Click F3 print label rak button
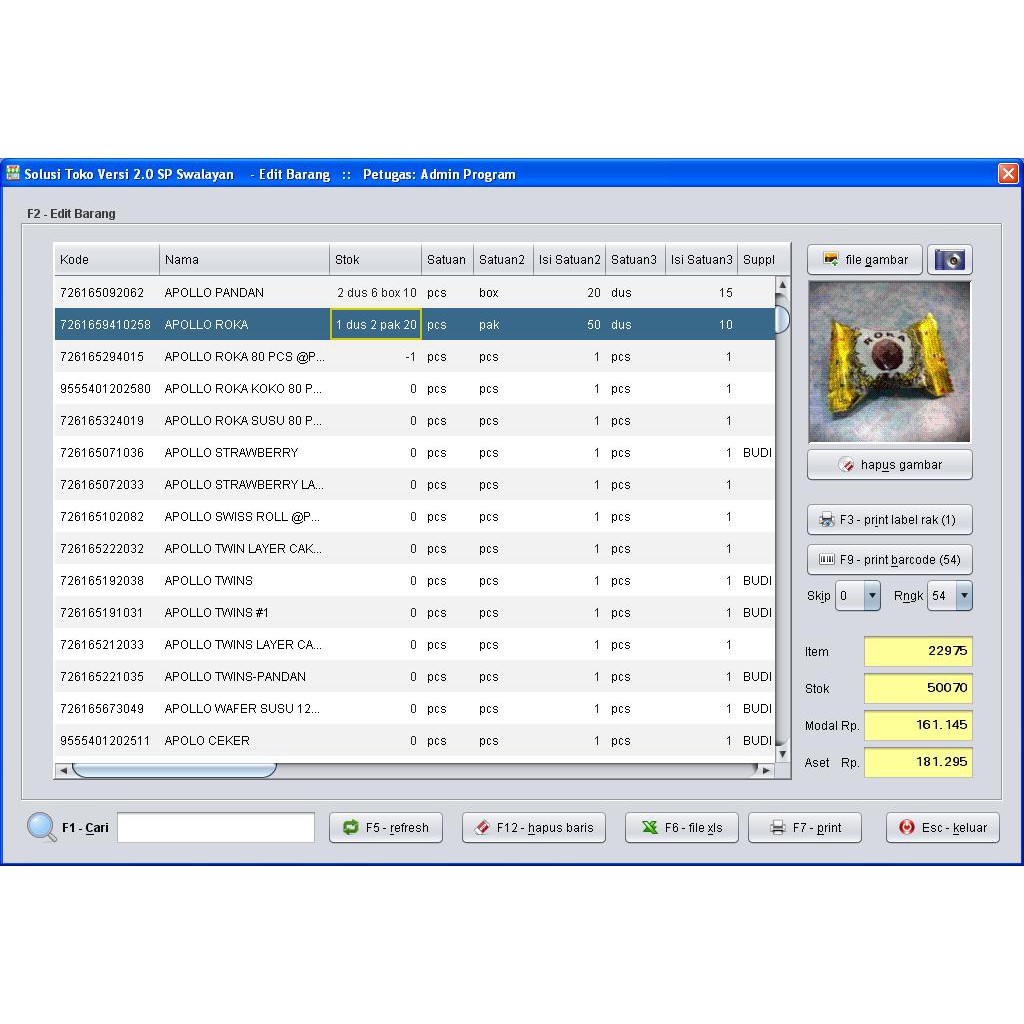Viewport: 1024px width, 1024px height. (889, 520)
